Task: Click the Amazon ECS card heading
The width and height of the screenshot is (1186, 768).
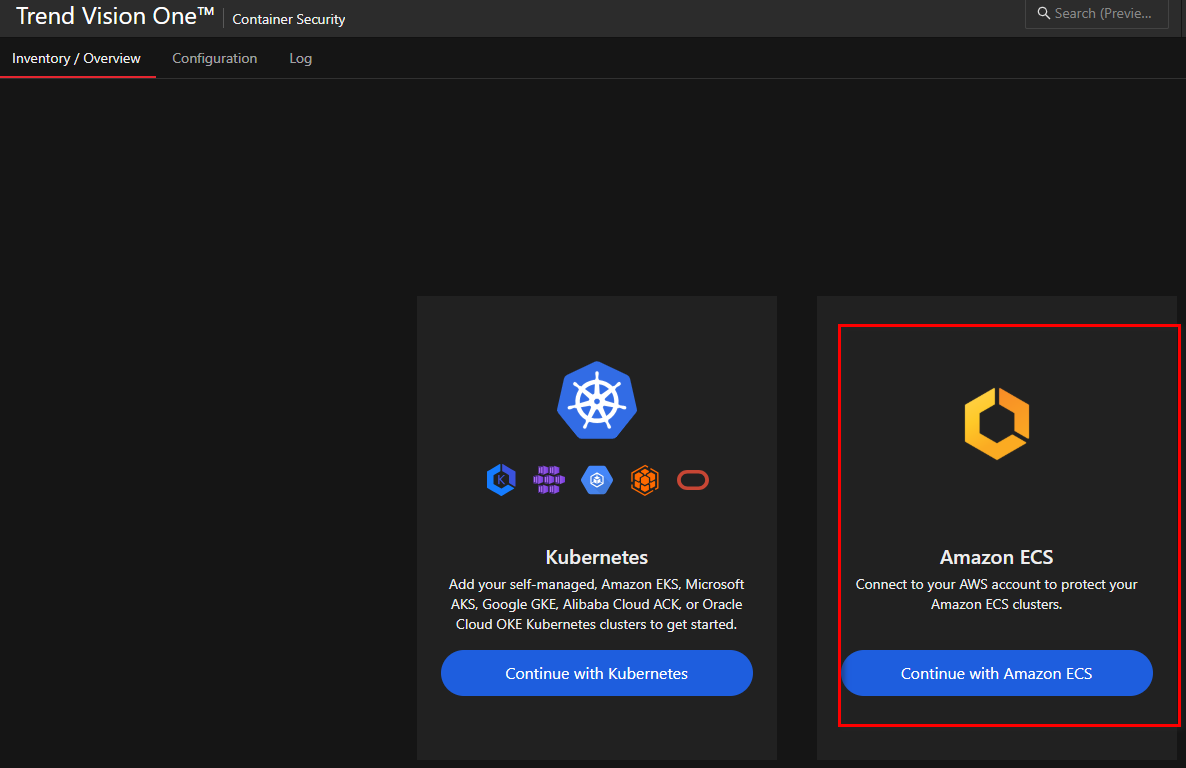Action: tap(996, 557)
